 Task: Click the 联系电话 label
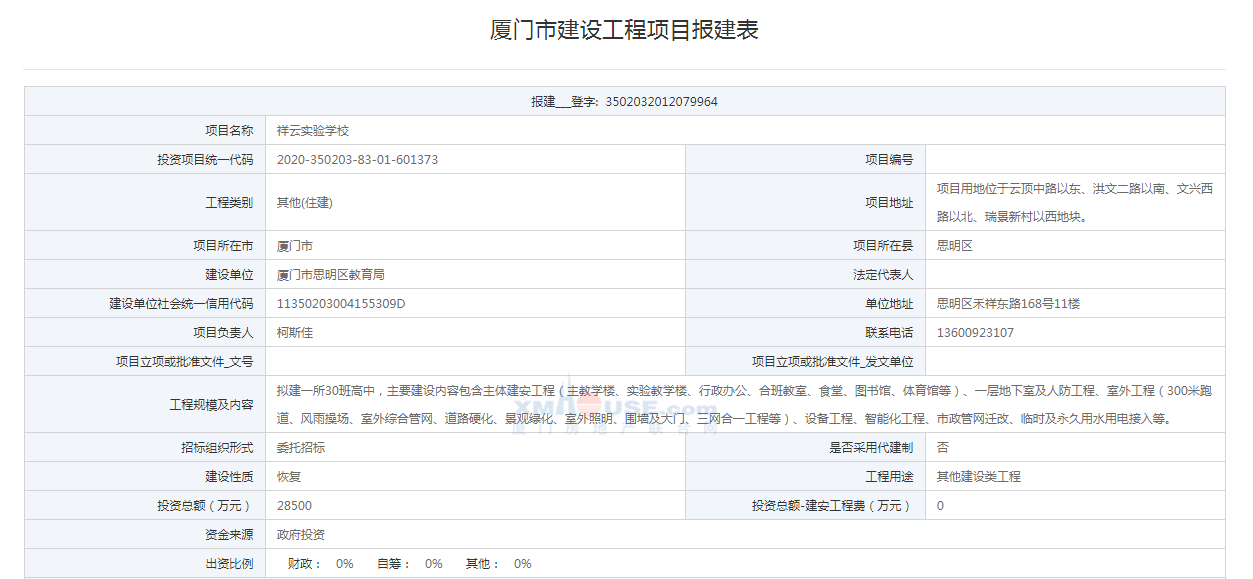click(x=889, y=333)
